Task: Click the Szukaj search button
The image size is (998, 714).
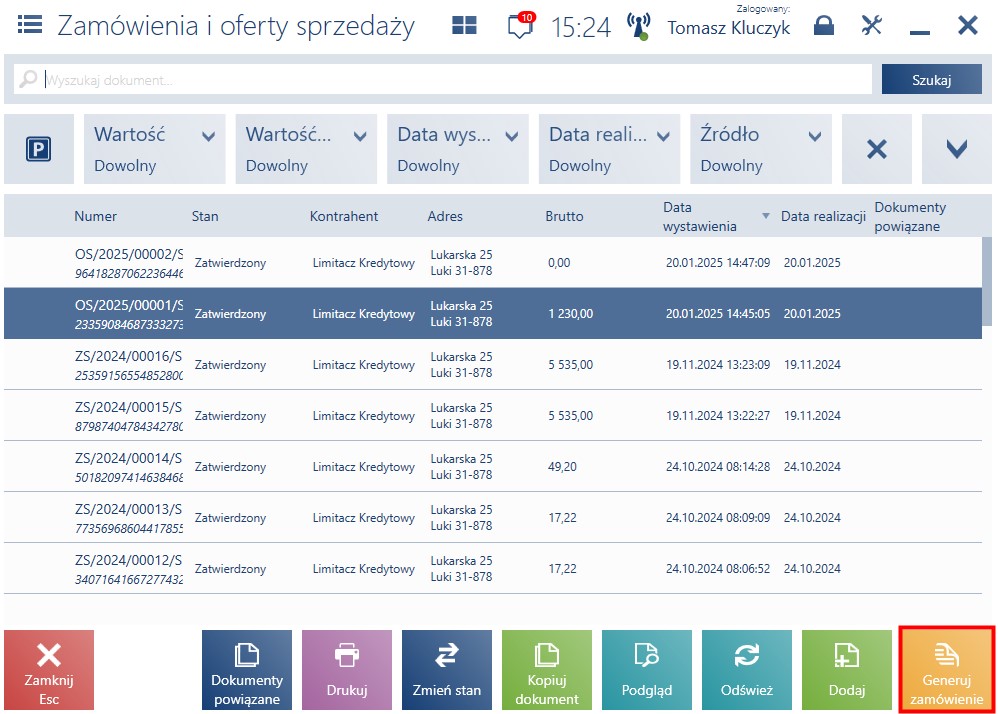Action: pyautogui.click(x=931, y=80)
